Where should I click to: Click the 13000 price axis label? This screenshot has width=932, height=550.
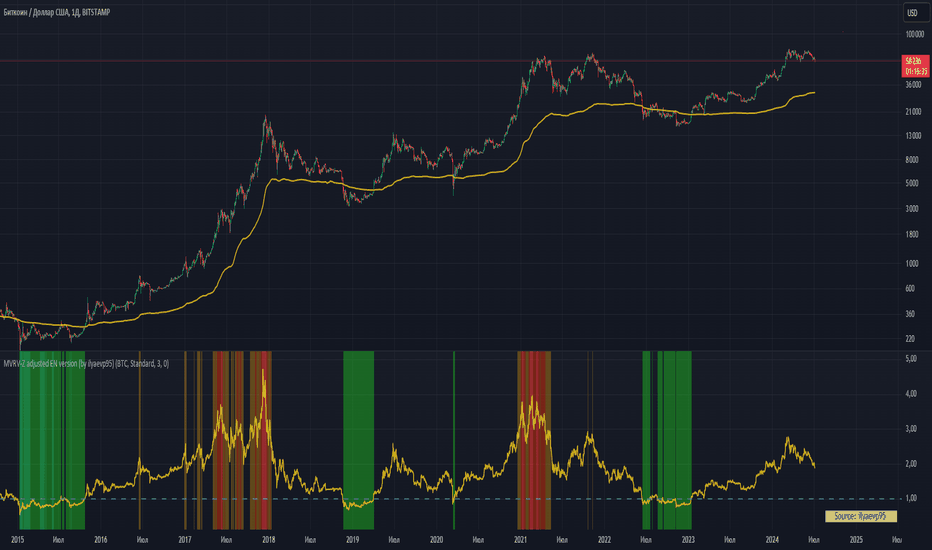pyautogui.click(x=913, y=136)
